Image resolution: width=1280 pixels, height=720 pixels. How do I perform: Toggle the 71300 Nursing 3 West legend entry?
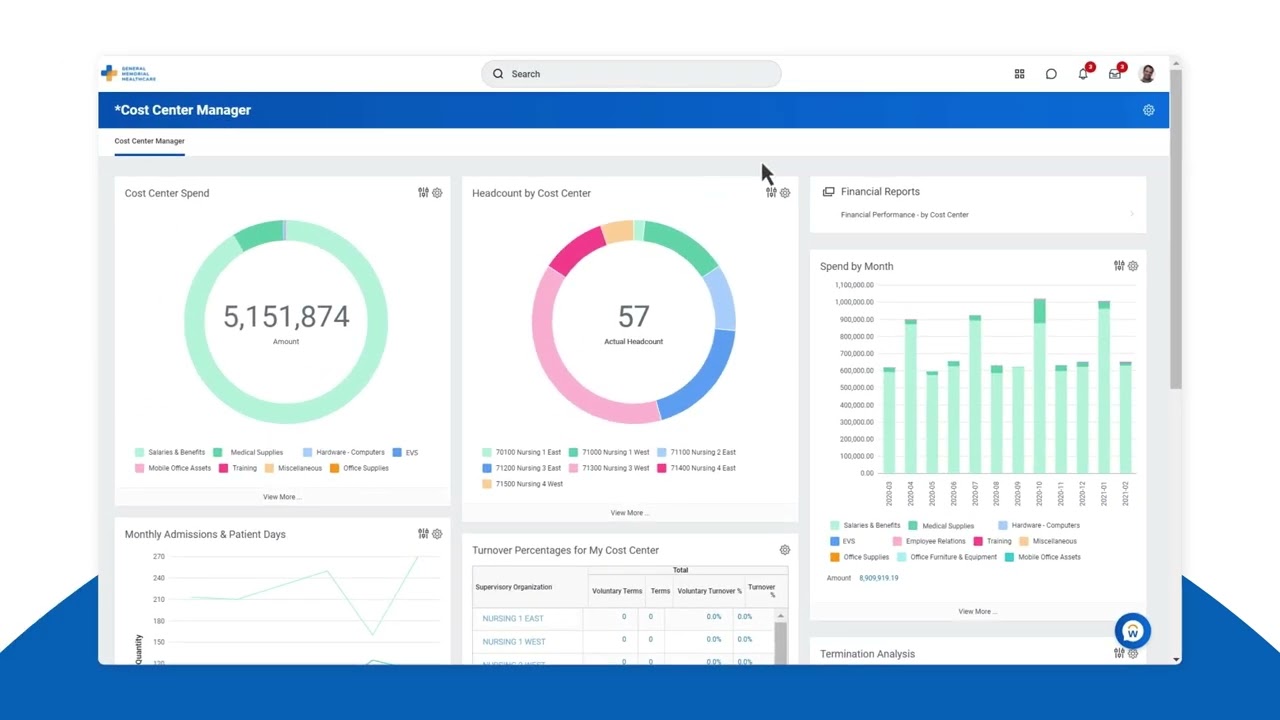click(x=609, y=469)
